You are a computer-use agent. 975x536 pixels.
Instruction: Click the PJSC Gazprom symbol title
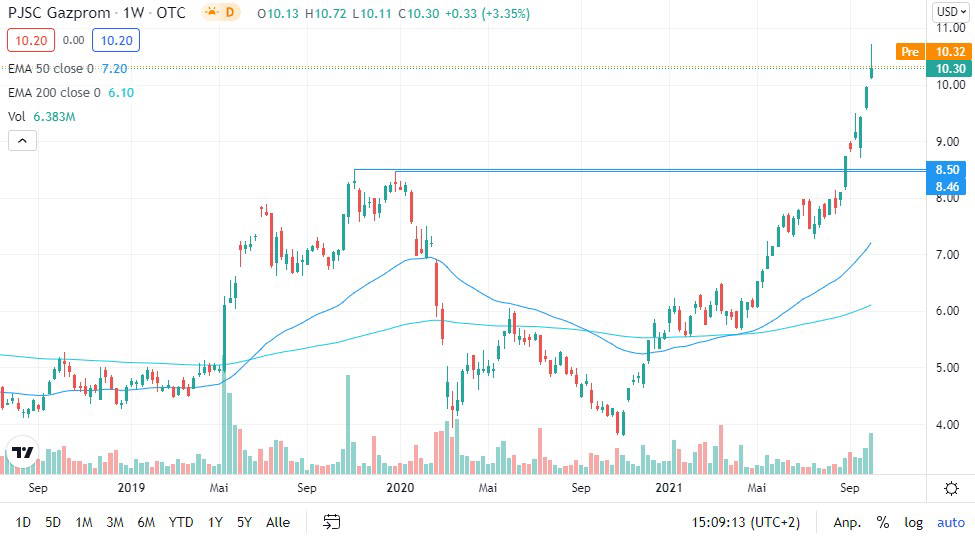coord(59,12)
